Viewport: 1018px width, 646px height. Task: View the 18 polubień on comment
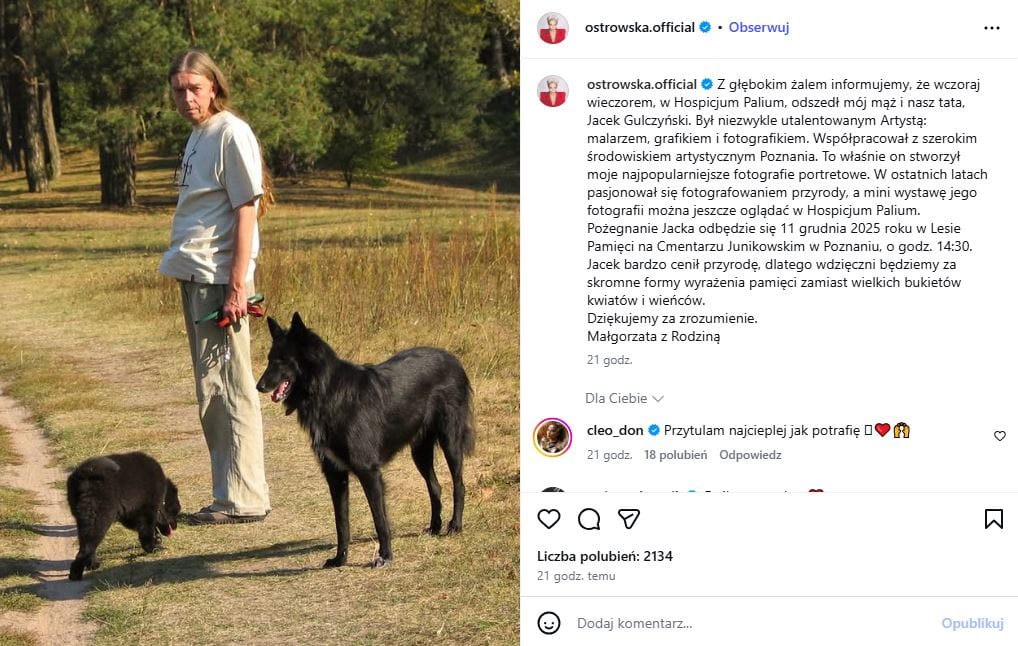coord(675,455)
